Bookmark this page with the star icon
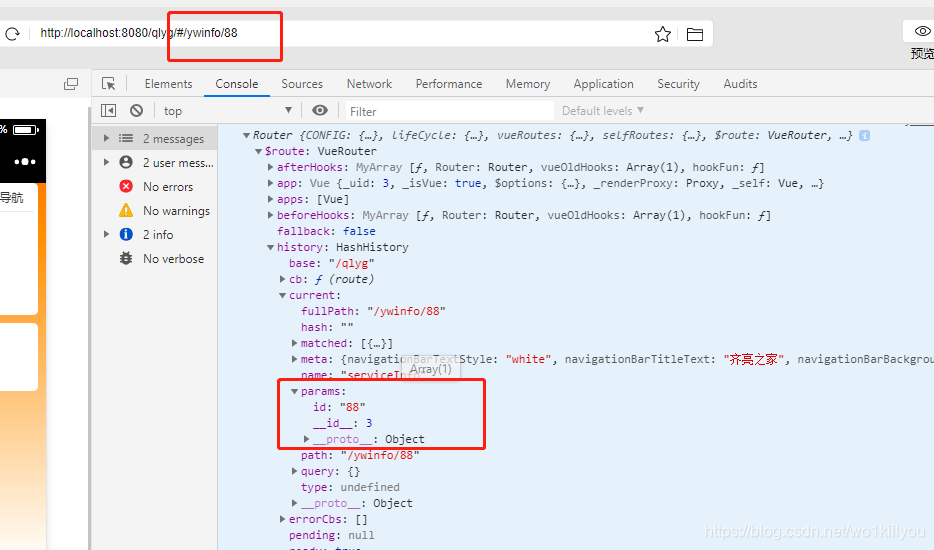 [662, 35]
